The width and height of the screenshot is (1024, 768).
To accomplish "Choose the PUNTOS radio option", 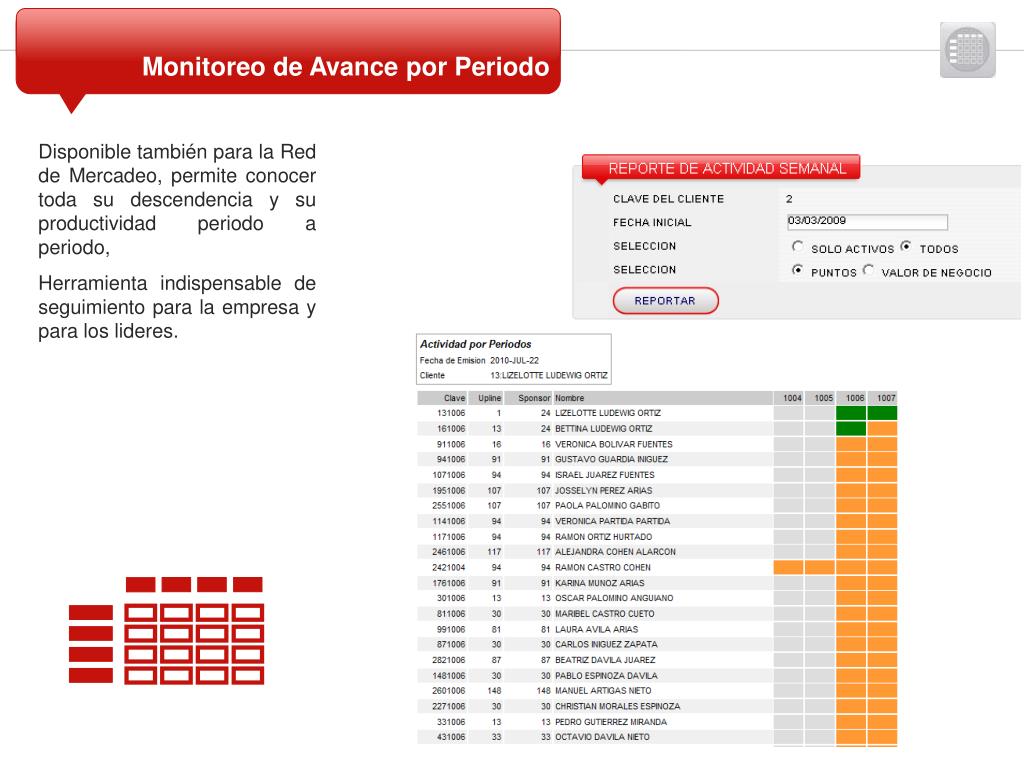I will tap(797, 270).
